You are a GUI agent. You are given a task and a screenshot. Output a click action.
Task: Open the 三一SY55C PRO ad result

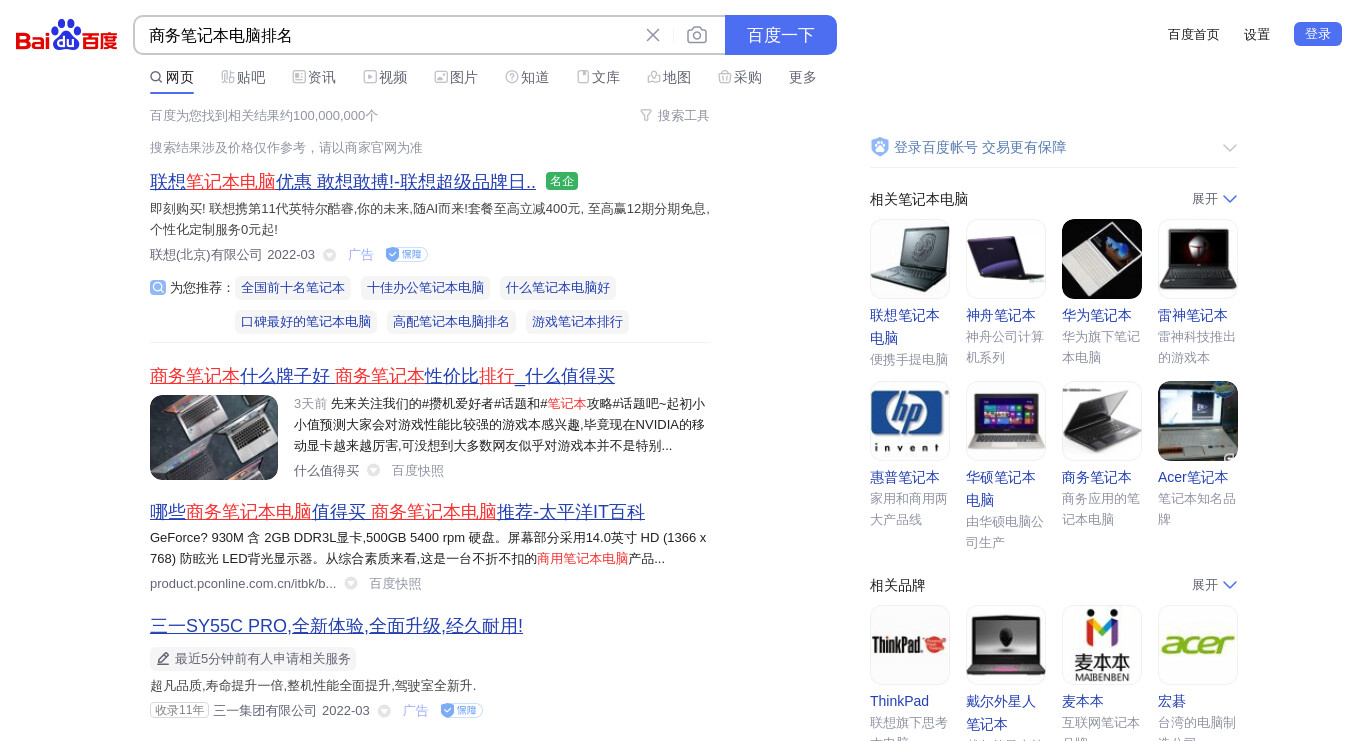pos(336,626)
